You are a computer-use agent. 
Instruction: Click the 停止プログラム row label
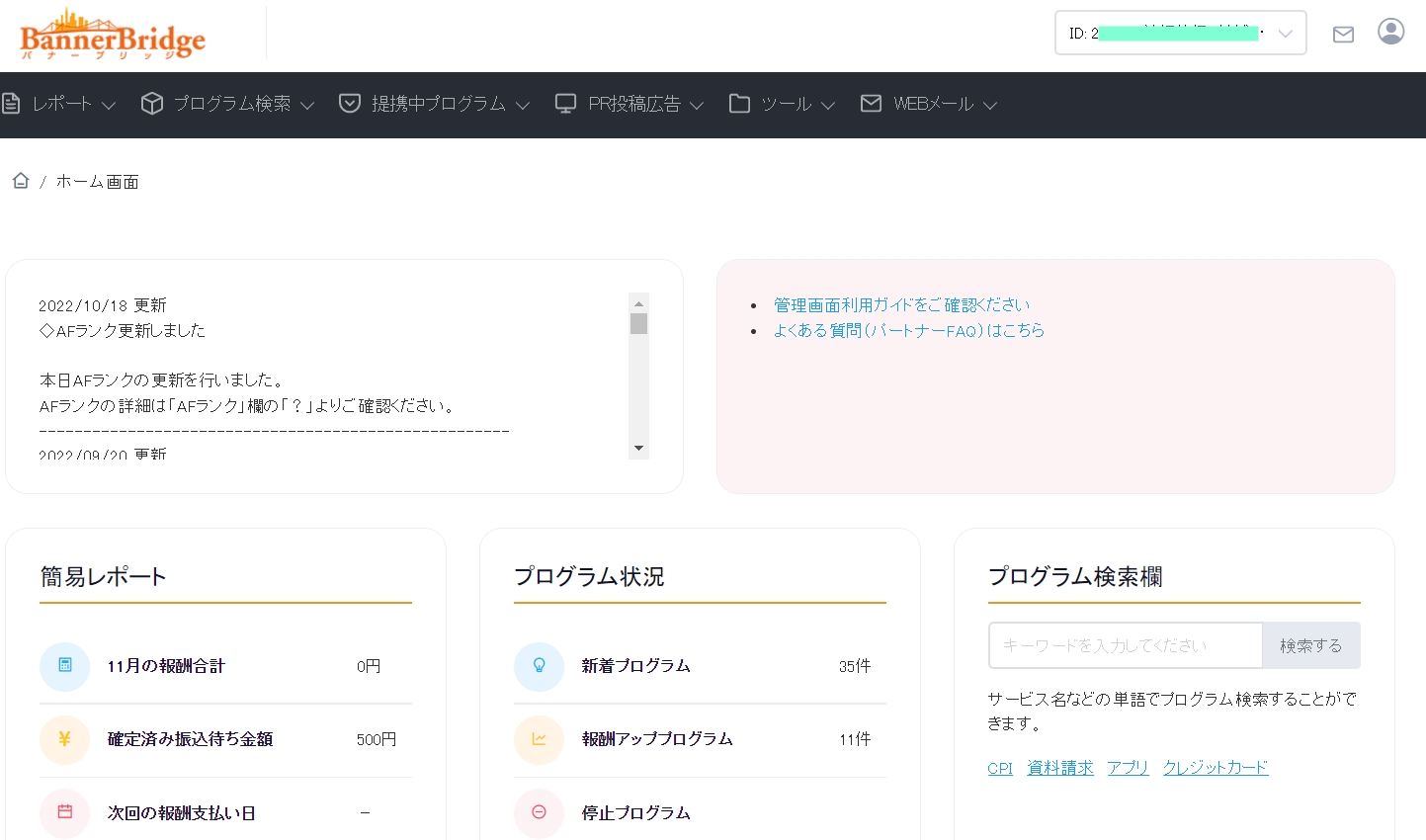(x=635, y=813)
